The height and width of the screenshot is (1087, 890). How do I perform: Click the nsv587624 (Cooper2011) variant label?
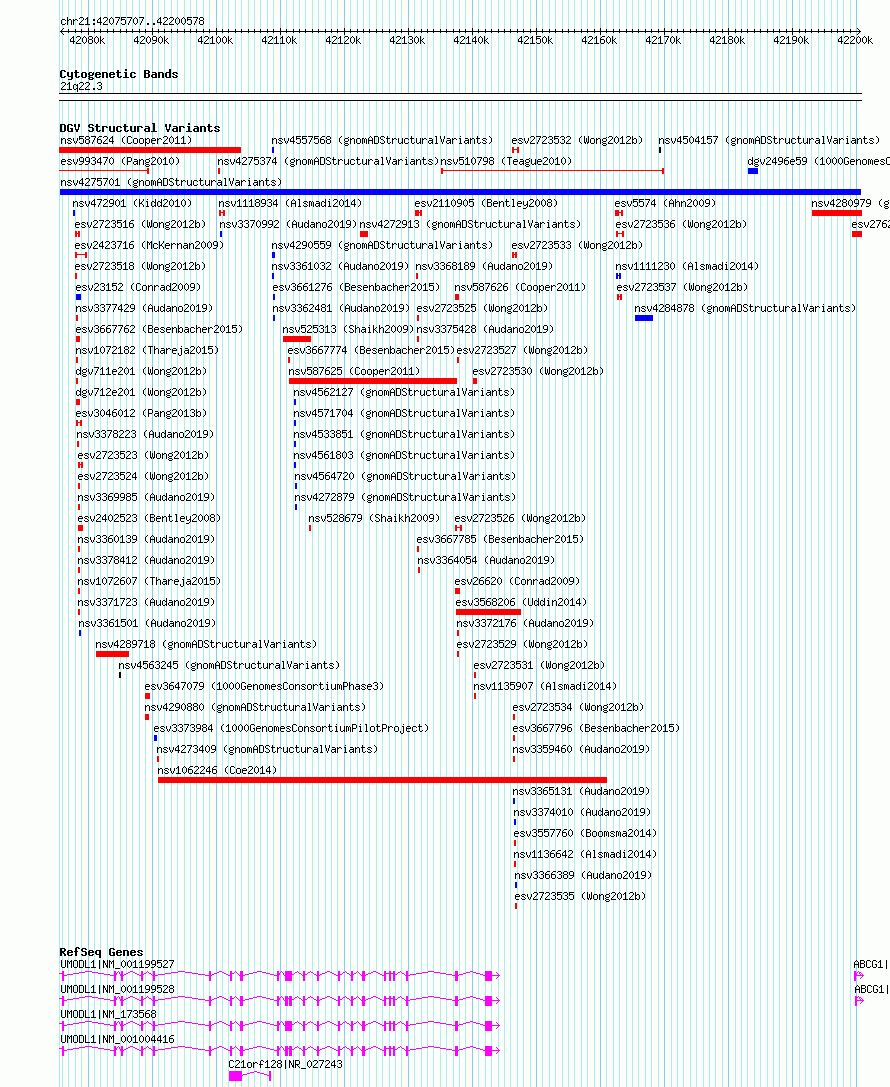tap(125, 140)
